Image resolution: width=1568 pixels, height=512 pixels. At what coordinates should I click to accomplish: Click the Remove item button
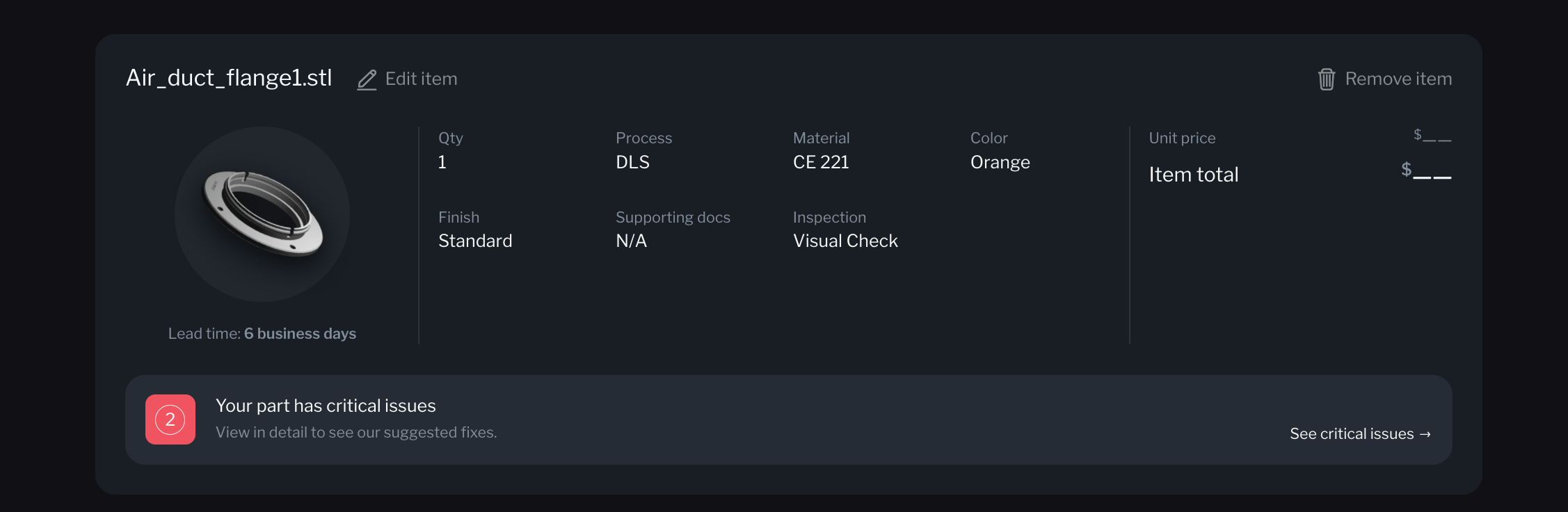[x=1385, y=79]
